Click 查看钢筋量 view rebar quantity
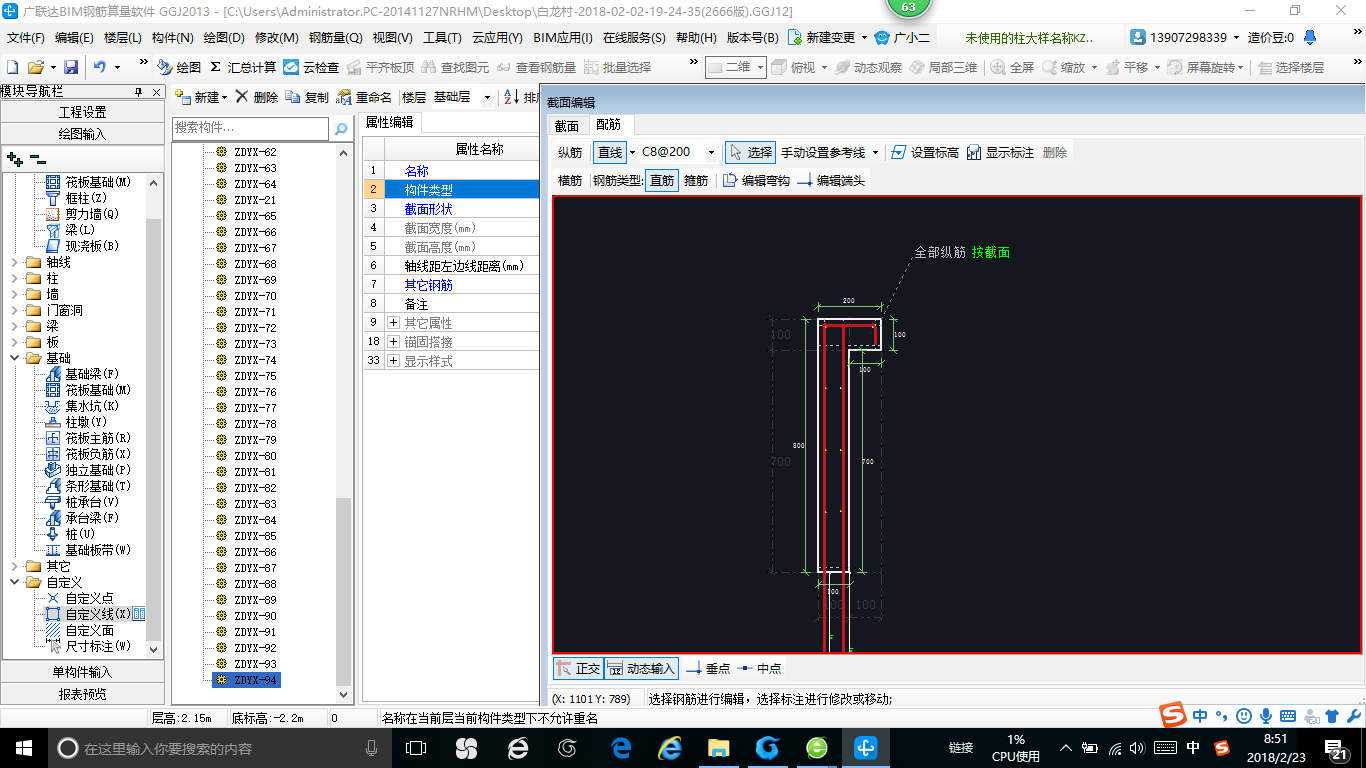The height and width of the screenshot is (768, 1366). 536,67
